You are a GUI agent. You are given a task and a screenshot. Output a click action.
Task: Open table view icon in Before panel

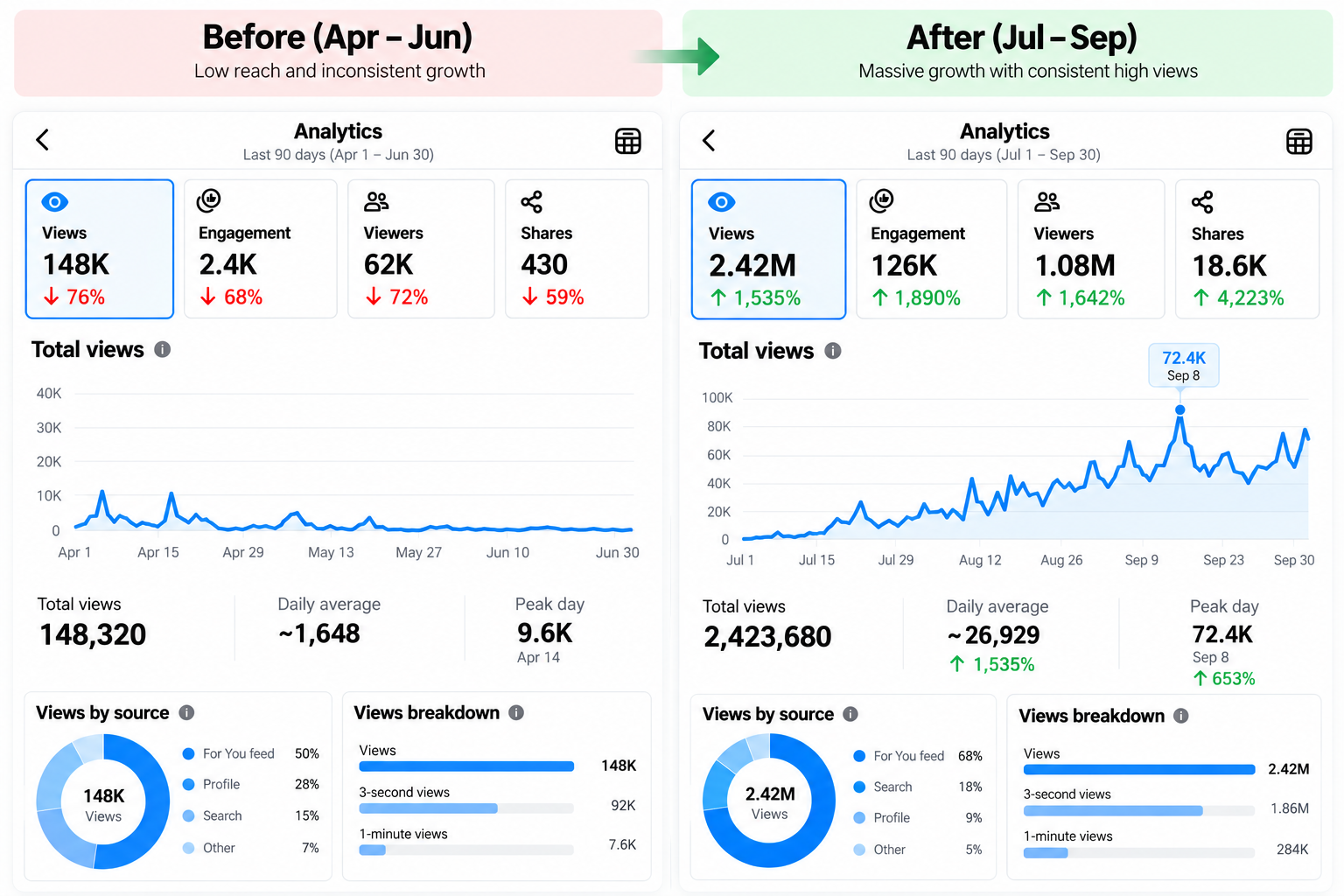628,141
